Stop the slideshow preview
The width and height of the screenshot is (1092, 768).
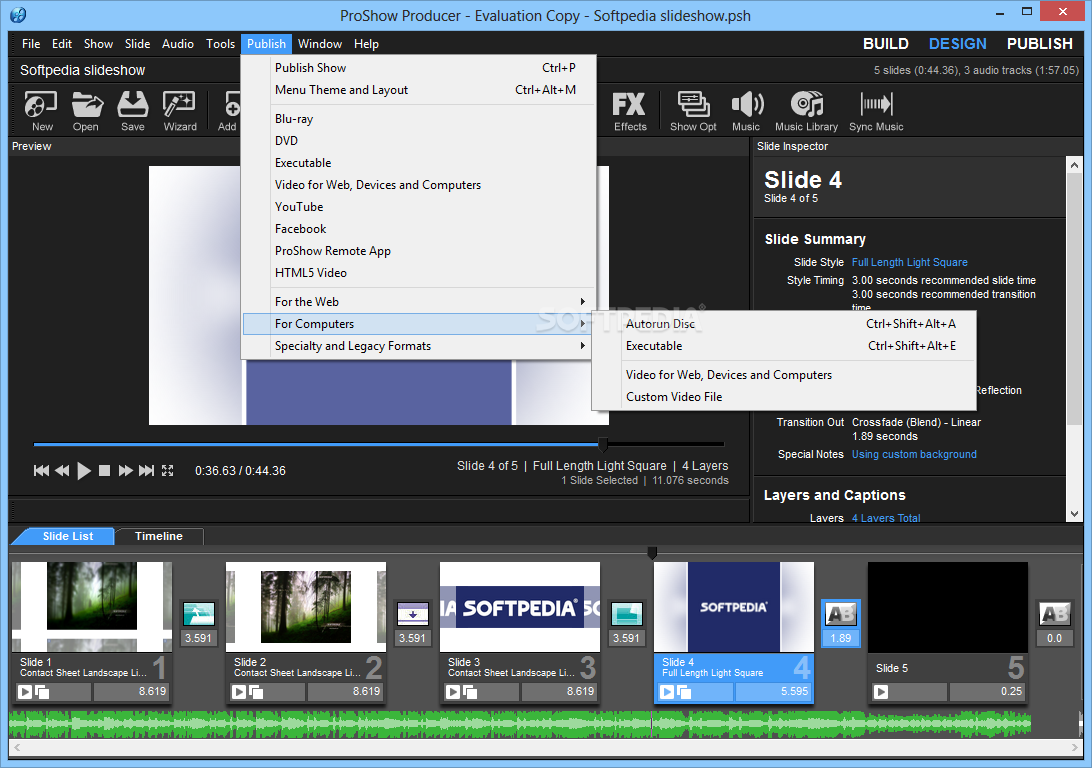[104, 471]
